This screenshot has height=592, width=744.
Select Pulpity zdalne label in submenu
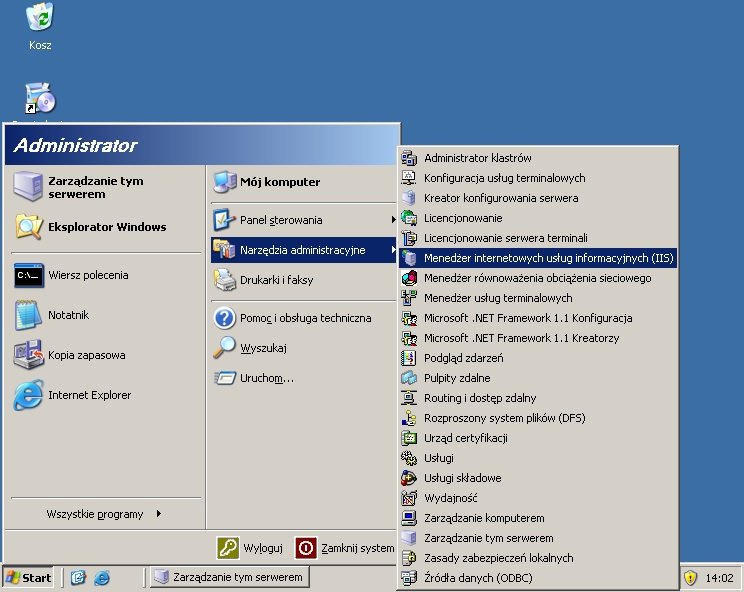[x=457, y=378]
